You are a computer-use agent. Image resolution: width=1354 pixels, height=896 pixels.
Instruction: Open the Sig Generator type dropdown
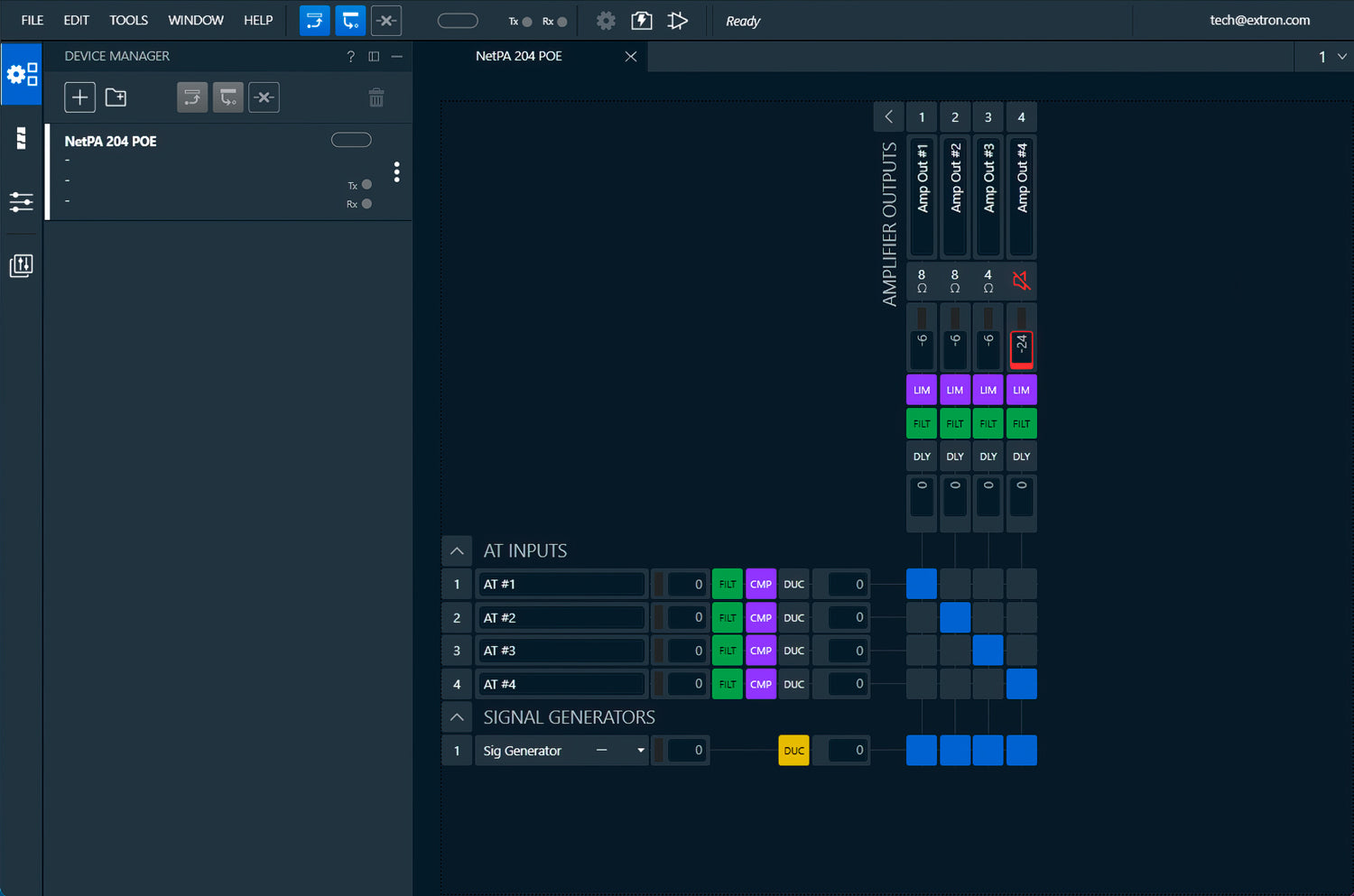click(641, 751)
